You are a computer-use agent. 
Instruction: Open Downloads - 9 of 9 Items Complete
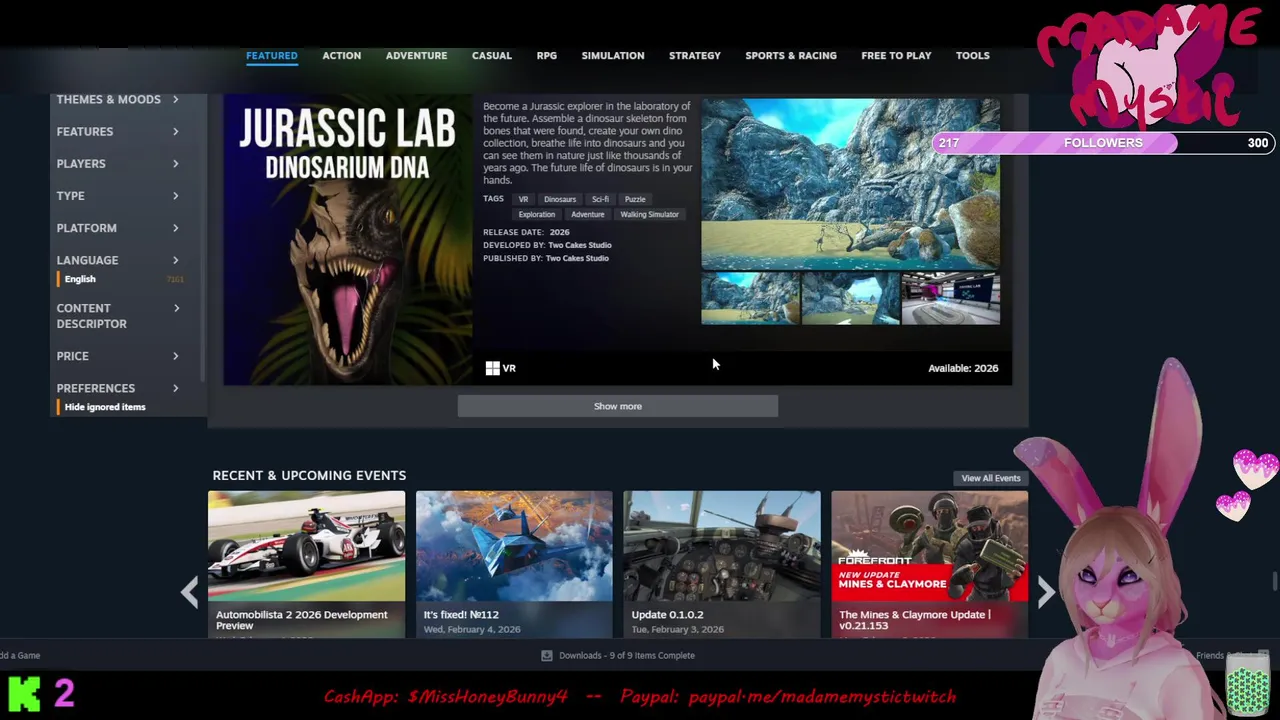click(626, 656)
